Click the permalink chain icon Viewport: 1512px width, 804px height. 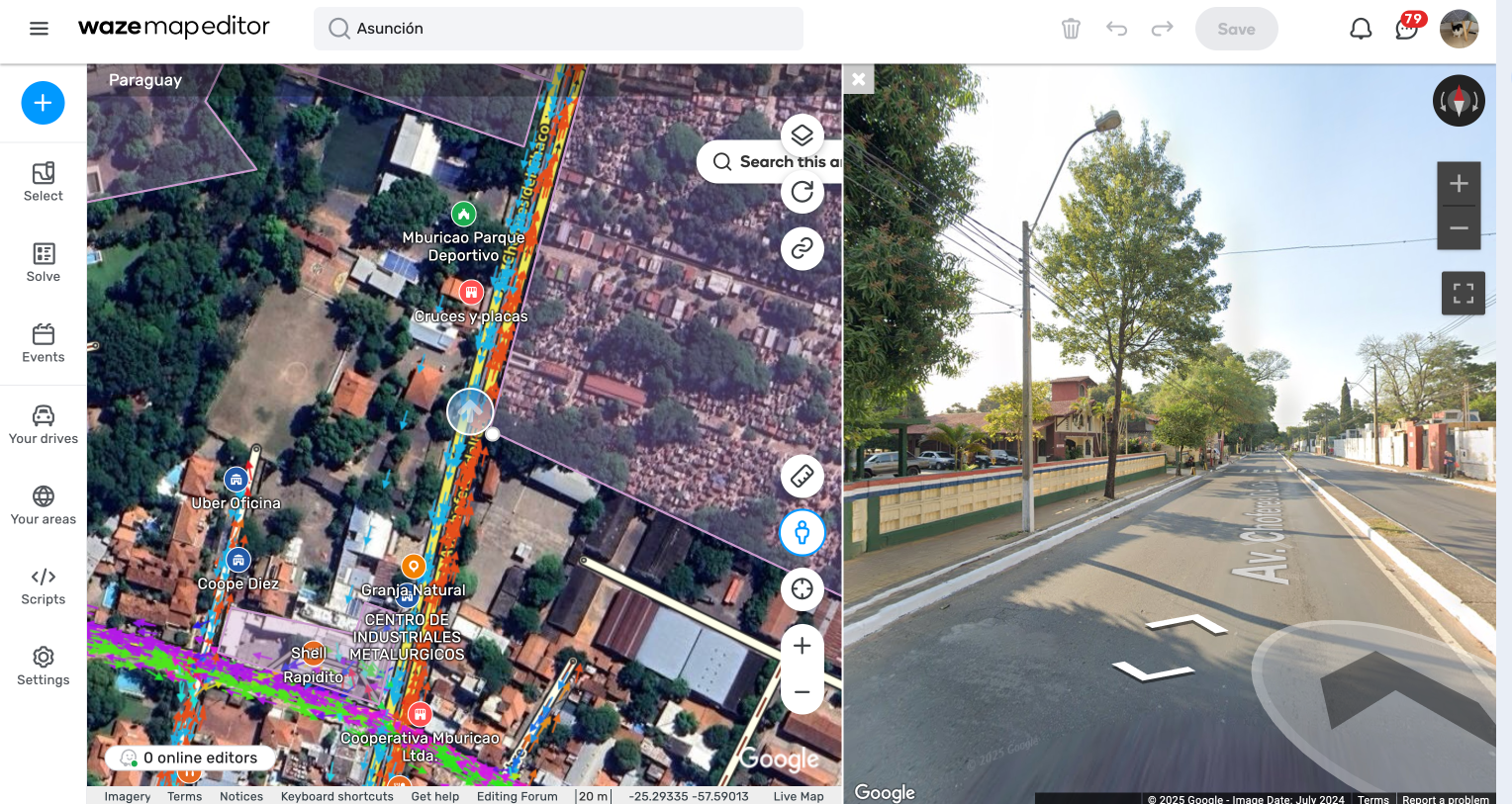[x=802, y=248]
